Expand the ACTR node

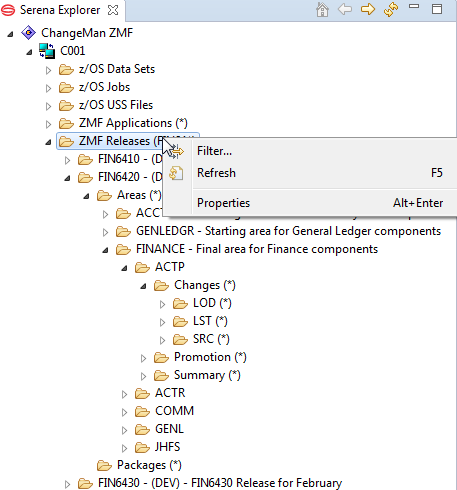124,394
